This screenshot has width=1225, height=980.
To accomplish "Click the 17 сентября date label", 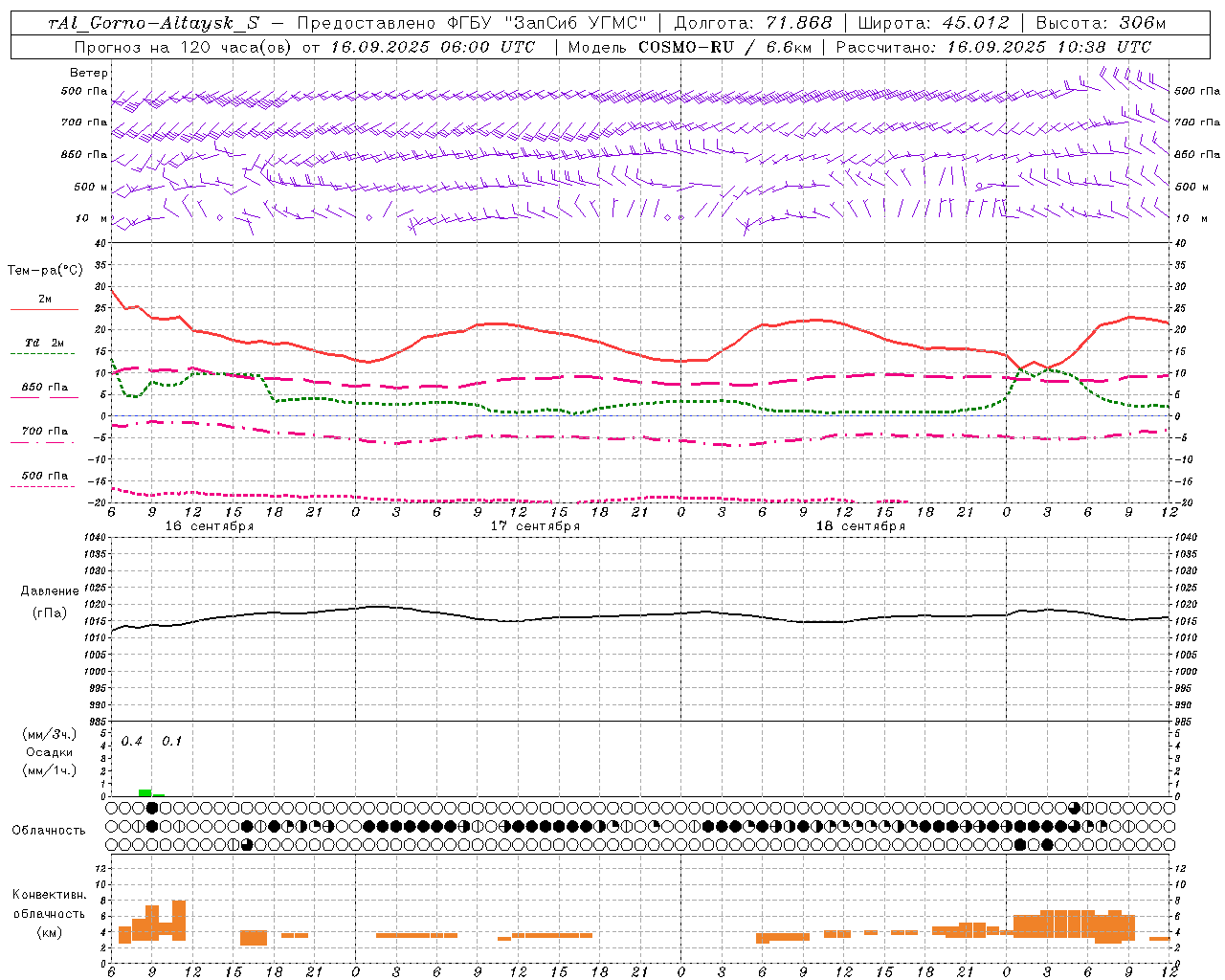I will pos(535,526).
